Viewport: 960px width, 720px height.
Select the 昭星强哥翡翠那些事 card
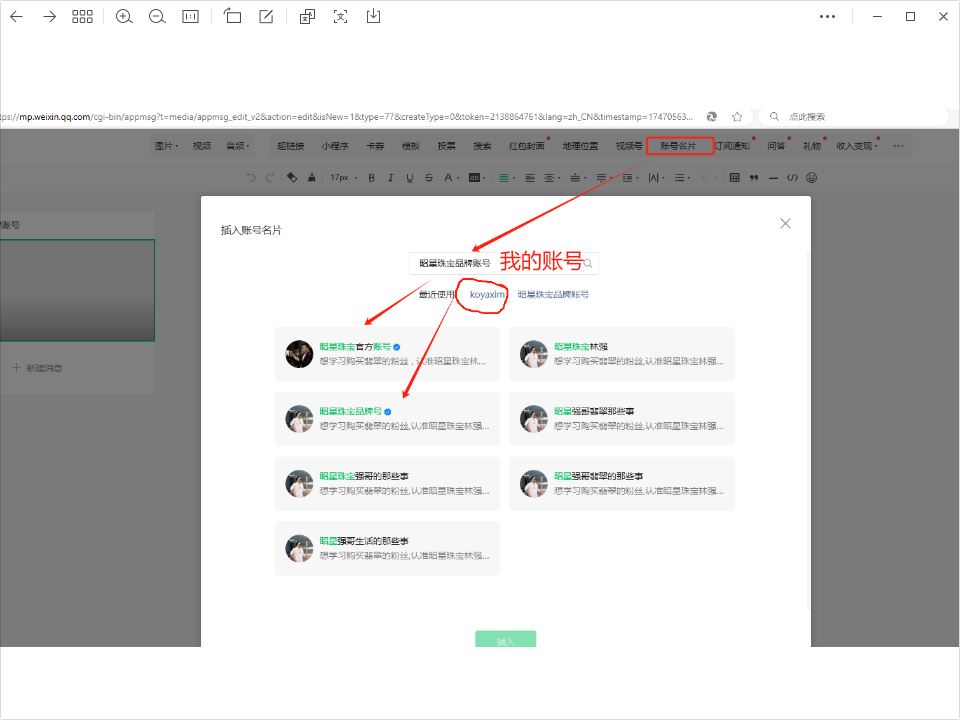coord(621,419)
